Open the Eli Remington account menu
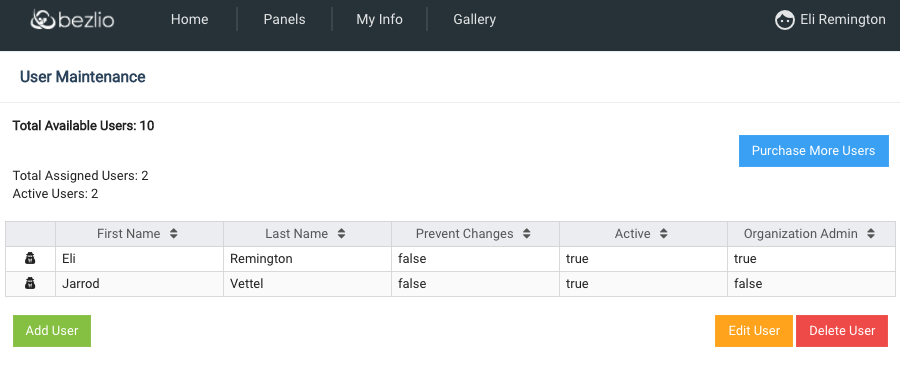 830,20
